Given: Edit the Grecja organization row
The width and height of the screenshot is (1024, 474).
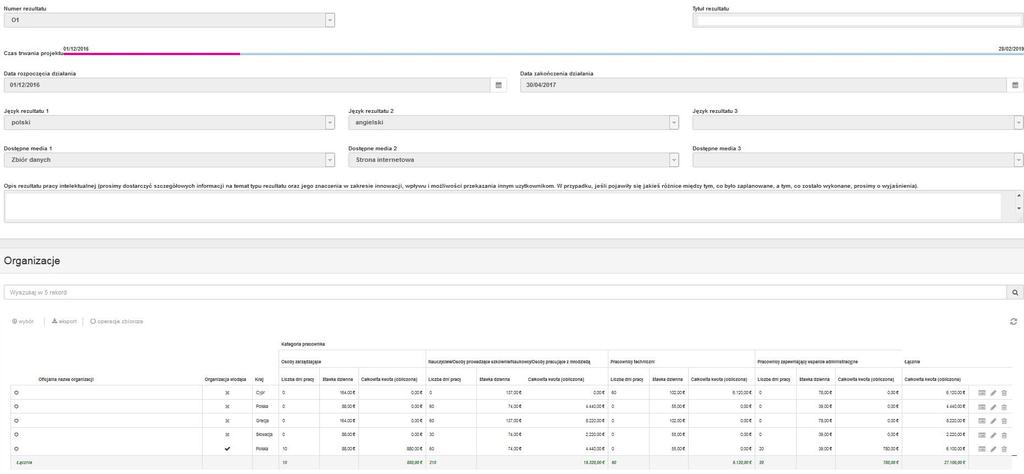Looking at the screenshot, I should (x=993, y=421).
